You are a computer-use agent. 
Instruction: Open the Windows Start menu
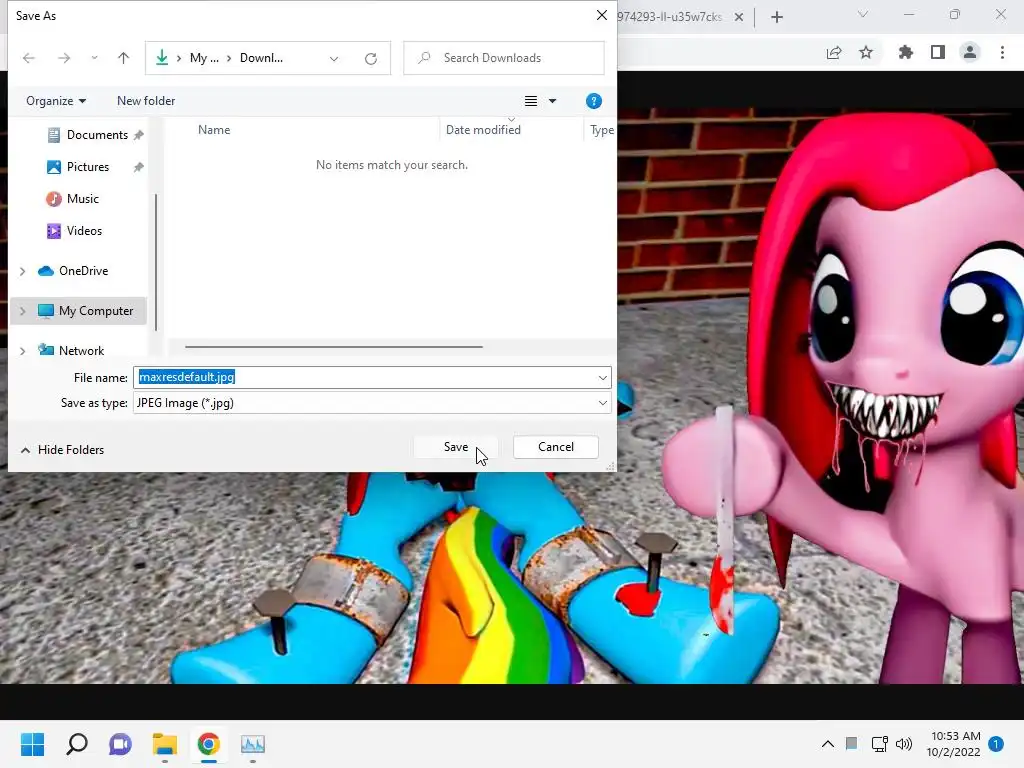32,744
